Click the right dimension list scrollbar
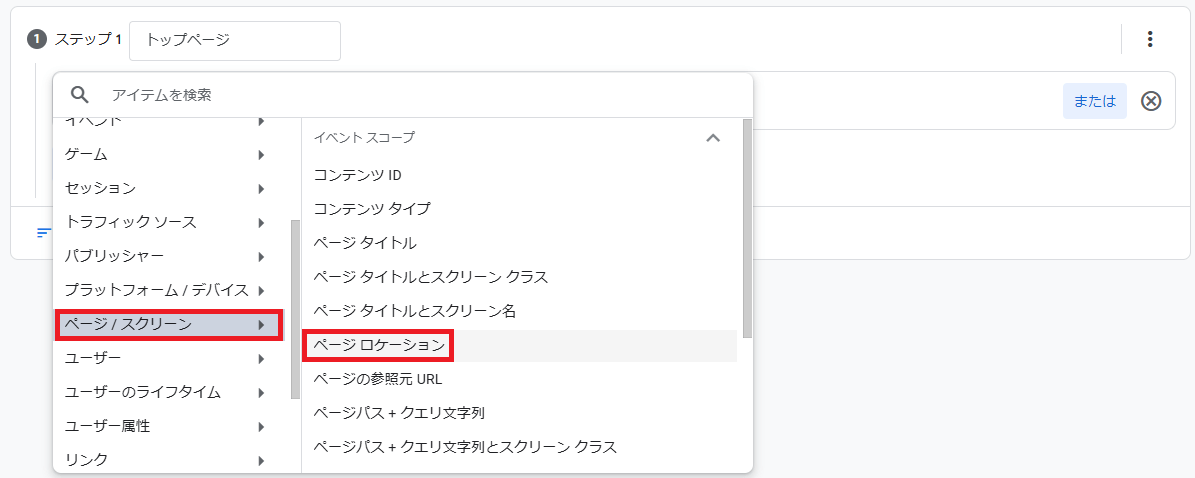The height and width of the screenshot is (478, 1195). point(747,230)
